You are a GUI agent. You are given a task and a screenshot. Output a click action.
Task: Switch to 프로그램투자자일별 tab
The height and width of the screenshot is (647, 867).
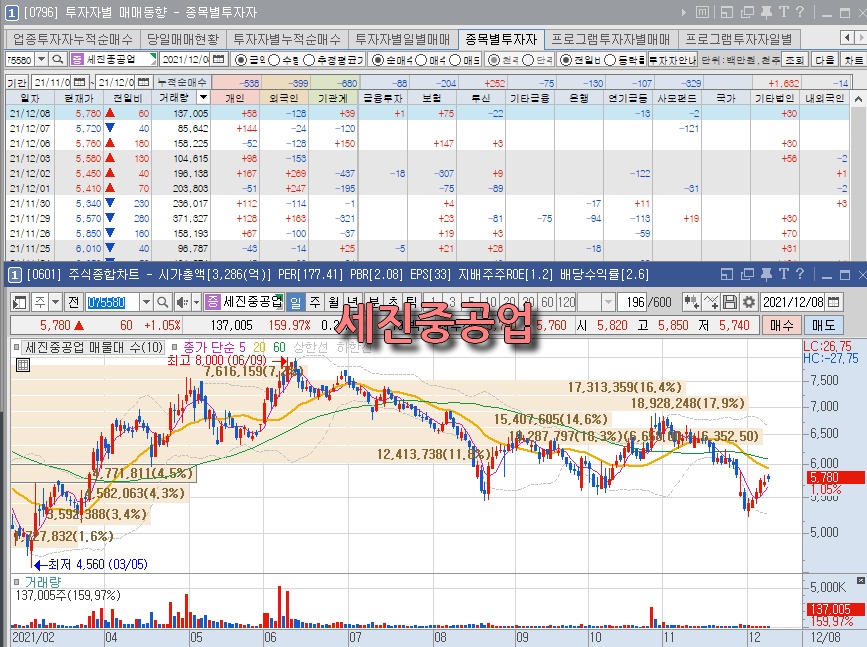point(739,39)
